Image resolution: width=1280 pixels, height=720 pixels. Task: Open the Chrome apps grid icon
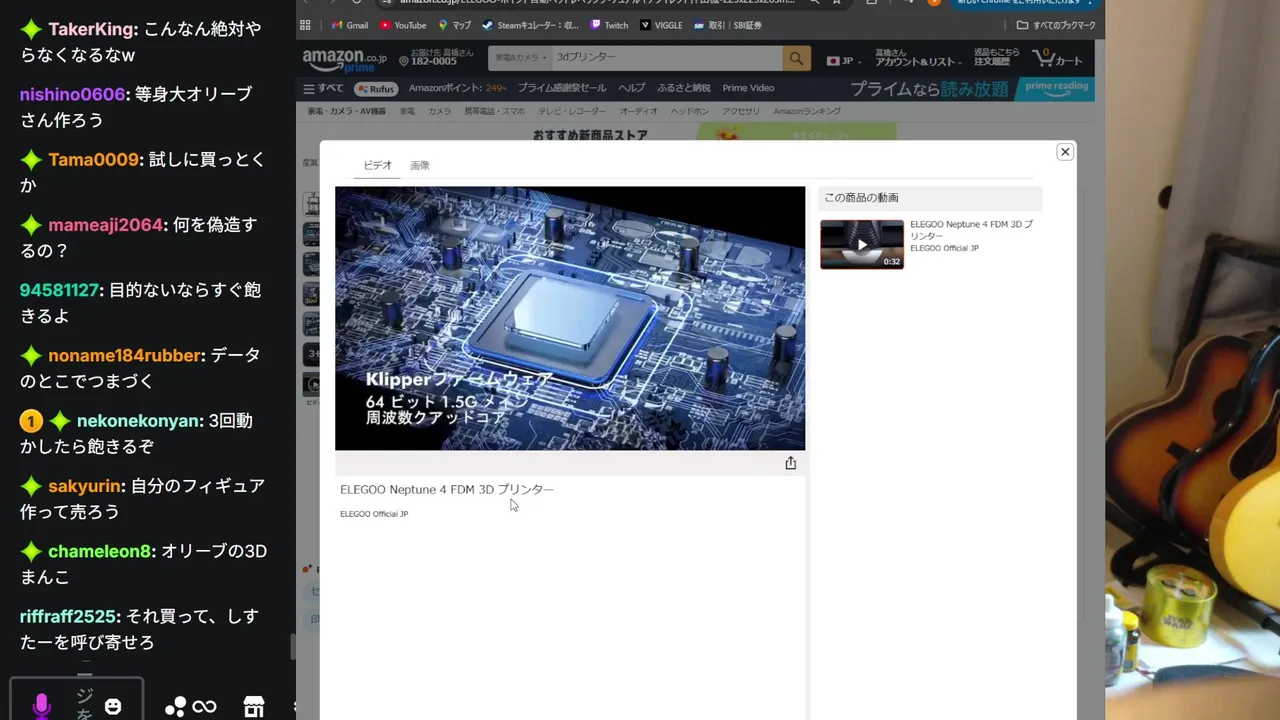305,25
